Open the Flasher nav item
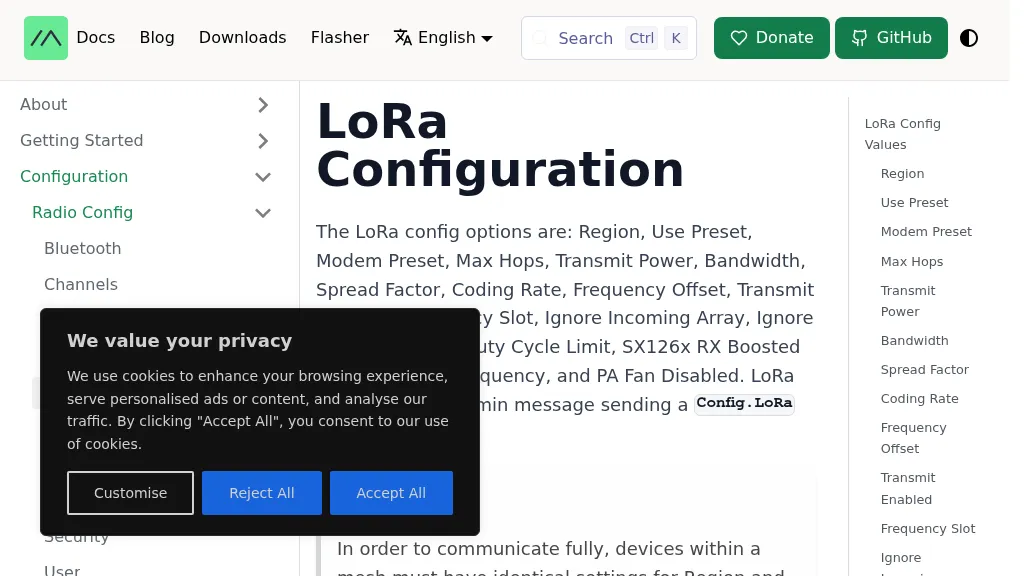 tap(340, 38)
